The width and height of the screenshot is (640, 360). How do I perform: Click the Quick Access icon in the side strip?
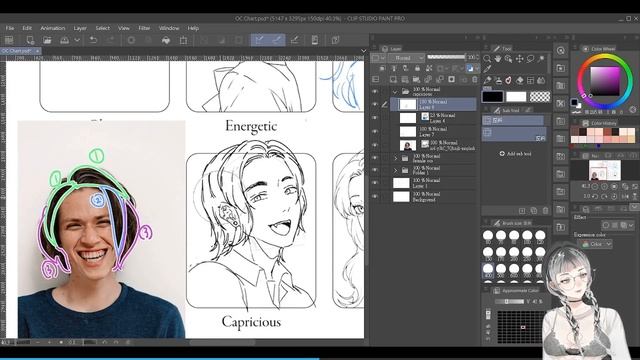pos(561,51)
